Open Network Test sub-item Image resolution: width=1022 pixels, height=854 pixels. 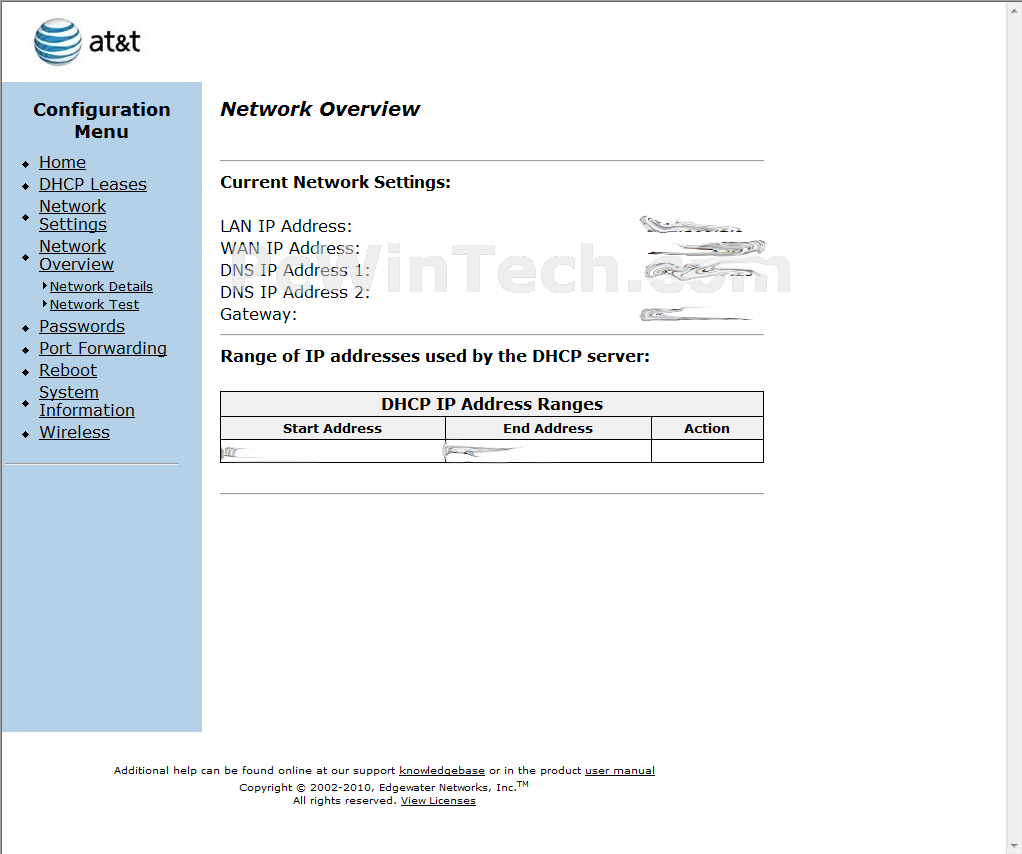pyautogui.click(x=95, y=304)
